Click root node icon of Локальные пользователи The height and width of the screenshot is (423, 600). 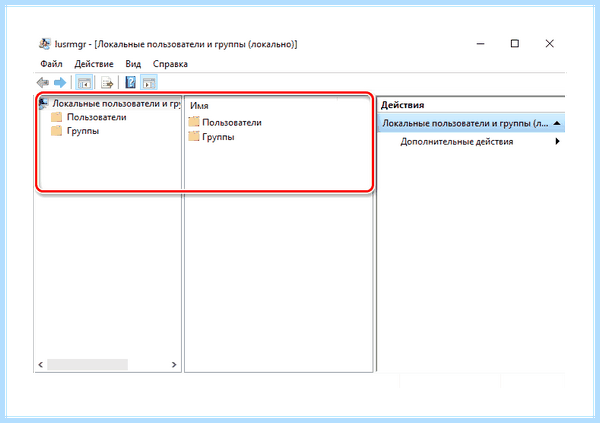(x=44, y=103)
